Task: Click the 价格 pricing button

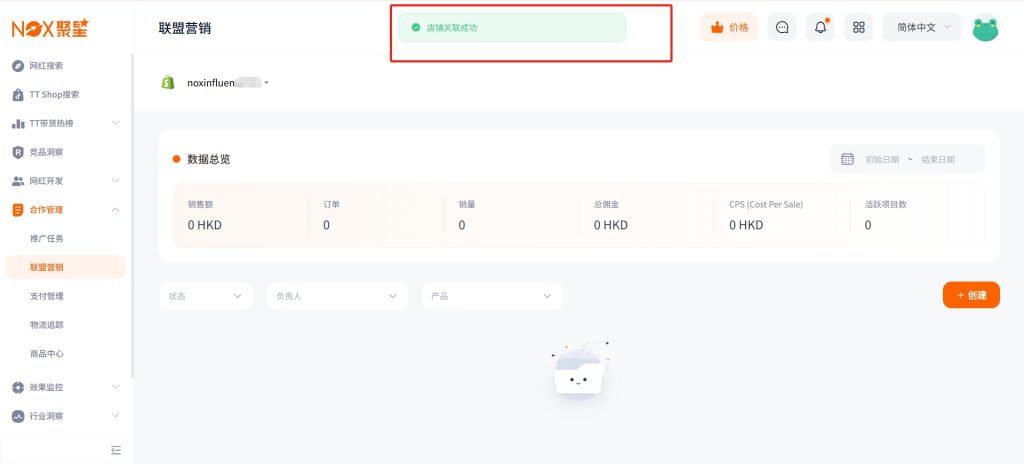Action: (729, 28)
